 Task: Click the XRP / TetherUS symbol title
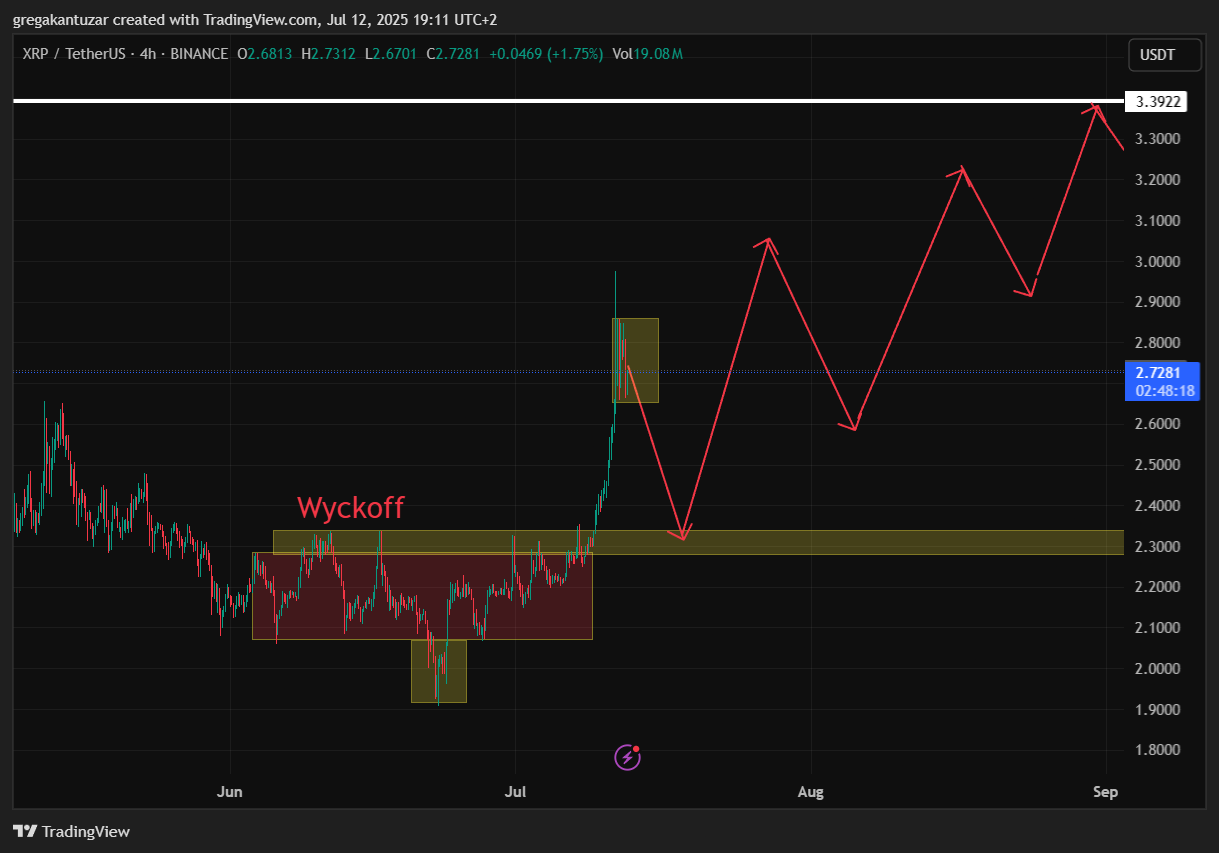click(73, 54)
